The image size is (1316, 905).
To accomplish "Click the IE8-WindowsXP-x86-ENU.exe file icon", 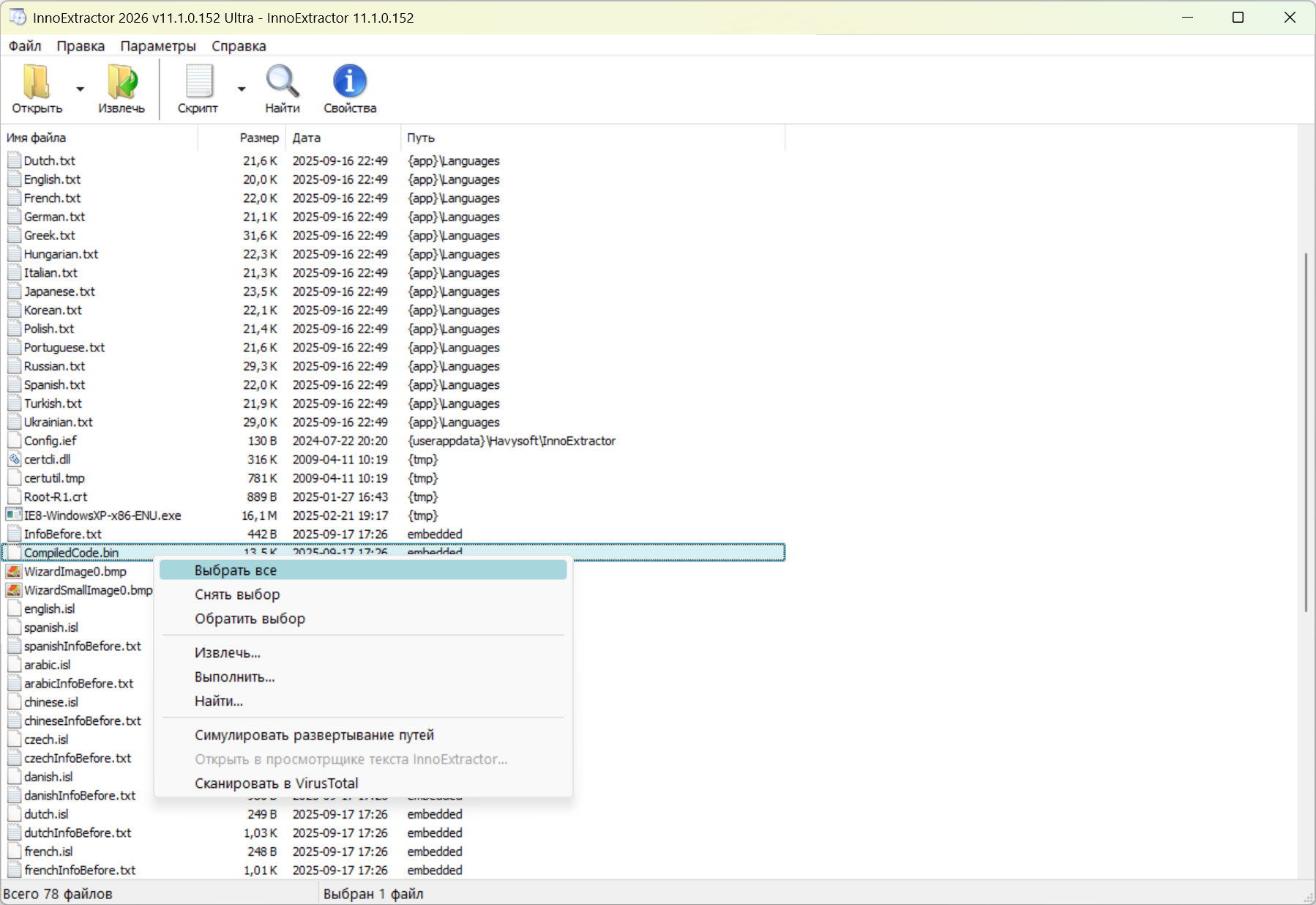I will [x=14, y=515].
